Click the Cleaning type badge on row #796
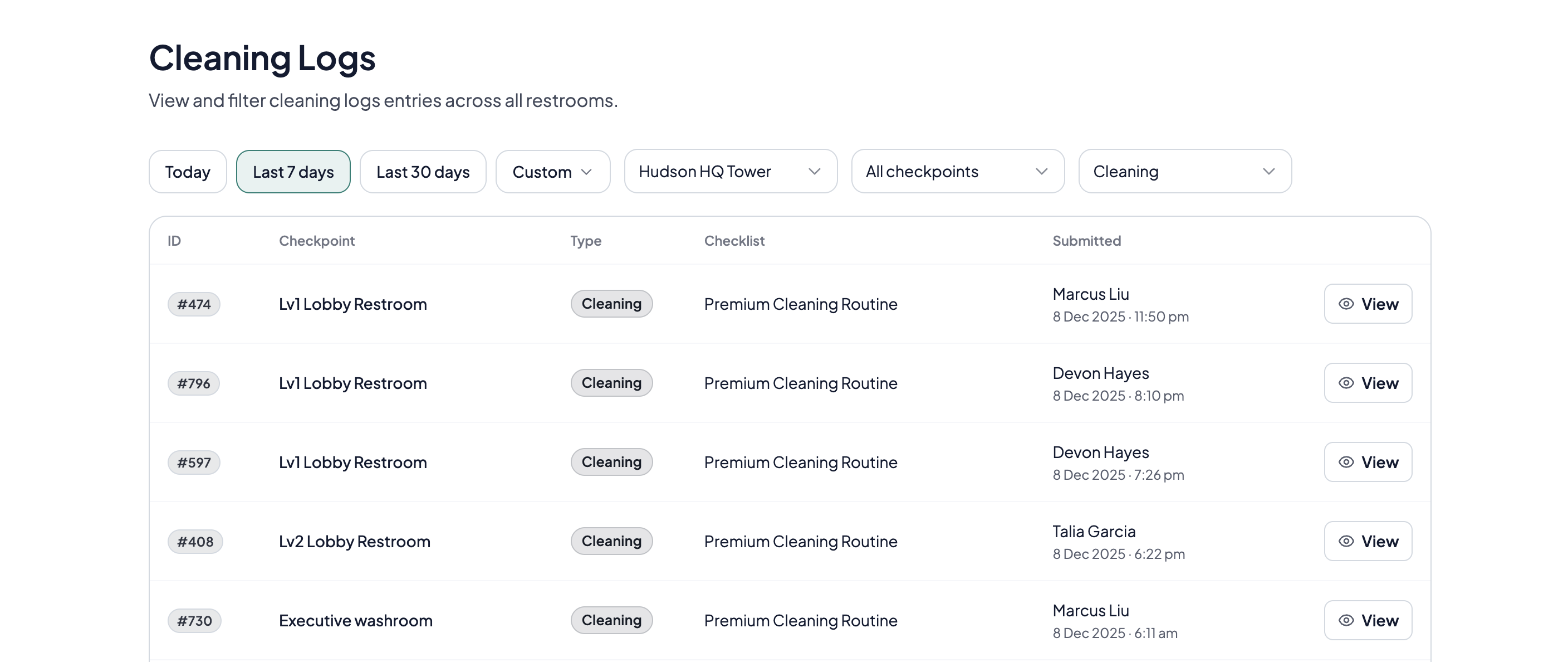 click(x=611, y=383)
